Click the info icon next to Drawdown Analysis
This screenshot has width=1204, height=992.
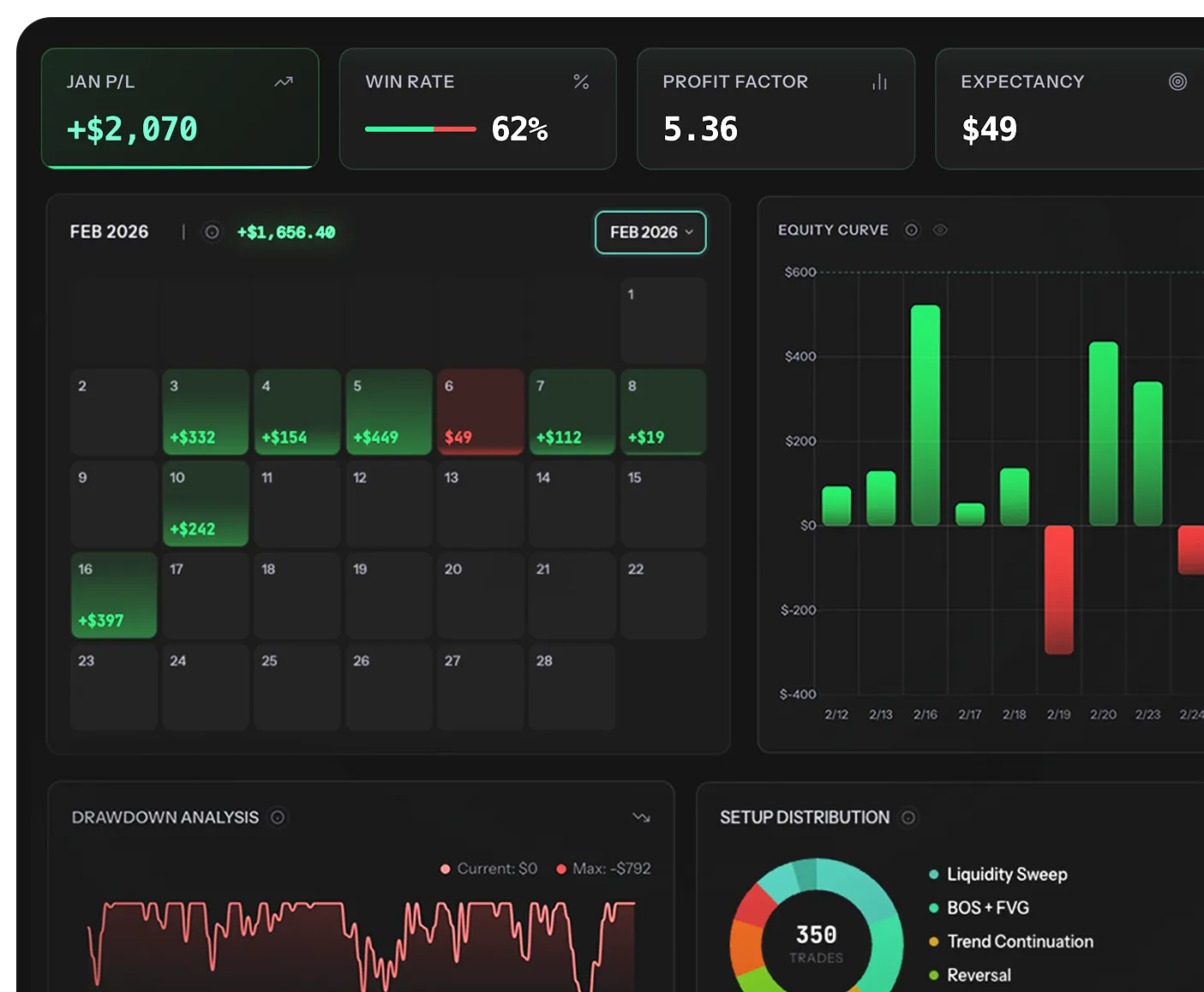[278, 817]
